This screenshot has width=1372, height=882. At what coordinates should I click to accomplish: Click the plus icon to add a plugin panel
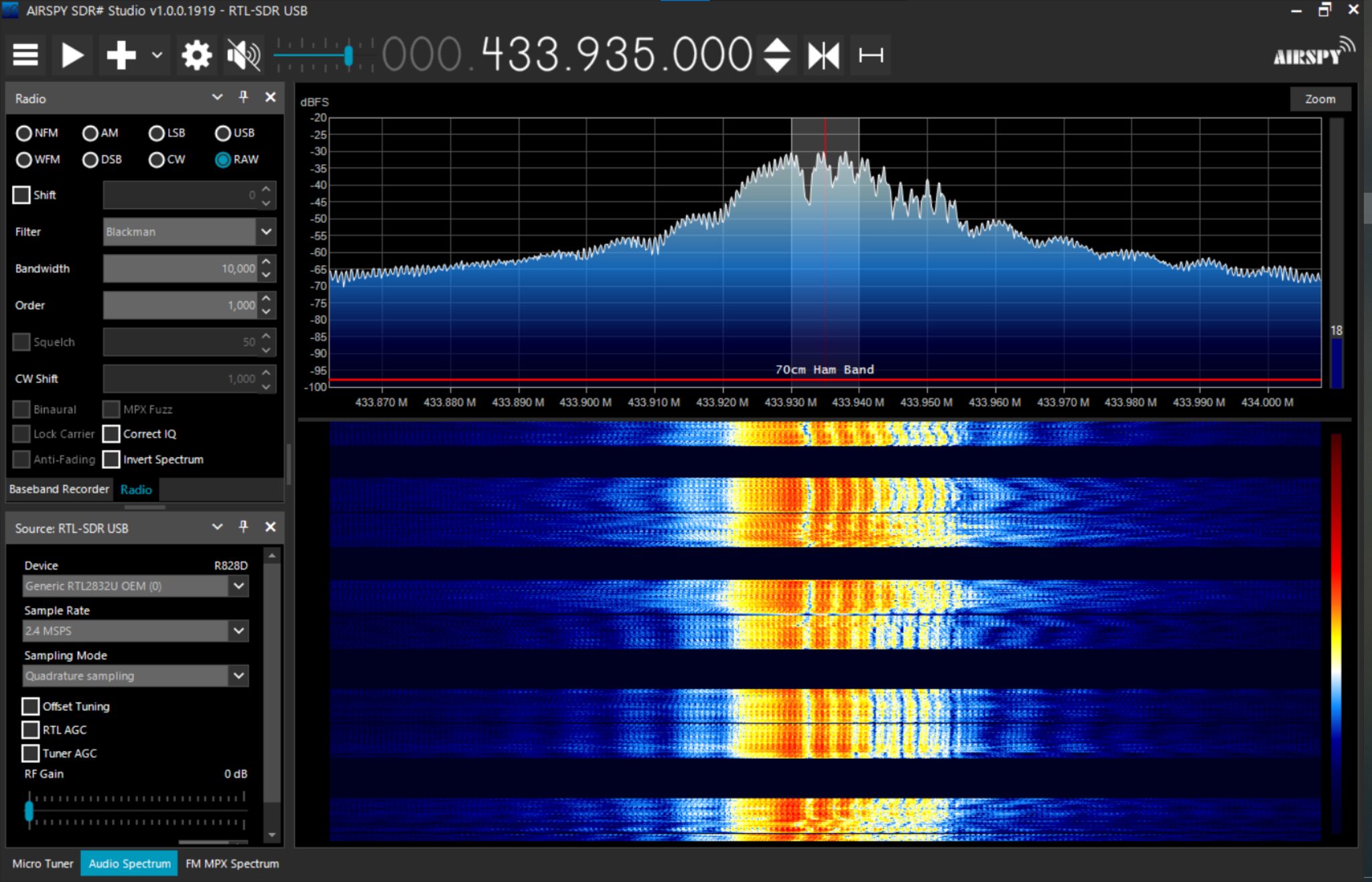pyautogui.click(x=121, y=55)
